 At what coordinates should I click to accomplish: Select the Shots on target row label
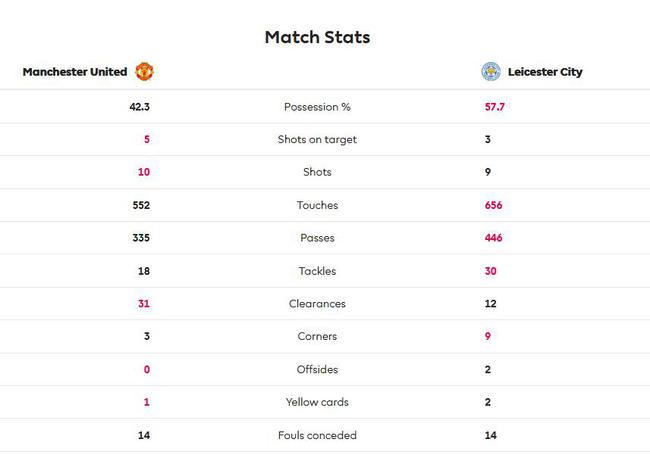(x=317, y=140)
